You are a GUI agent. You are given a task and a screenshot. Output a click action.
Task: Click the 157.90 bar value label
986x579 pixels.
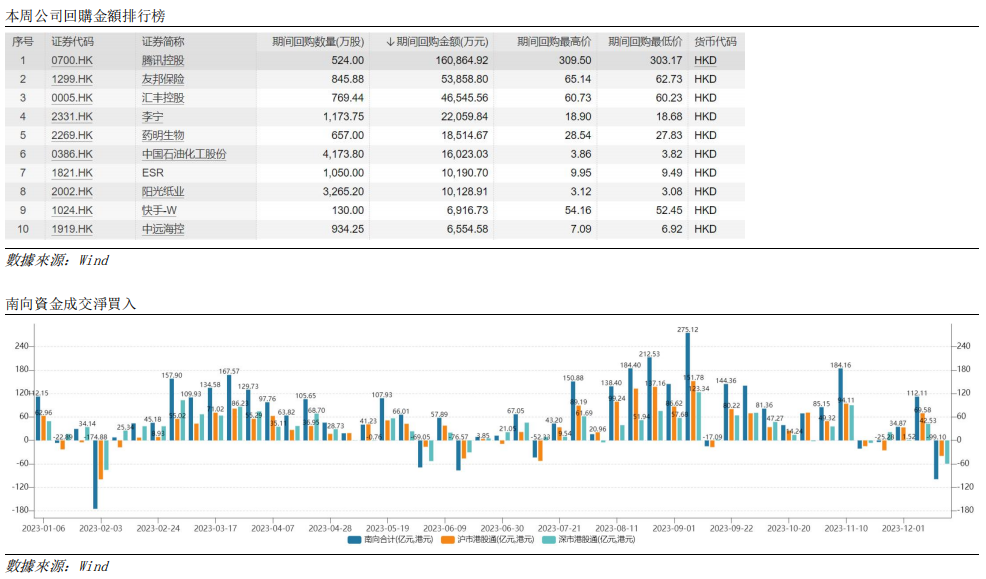(x=172, y=375)
